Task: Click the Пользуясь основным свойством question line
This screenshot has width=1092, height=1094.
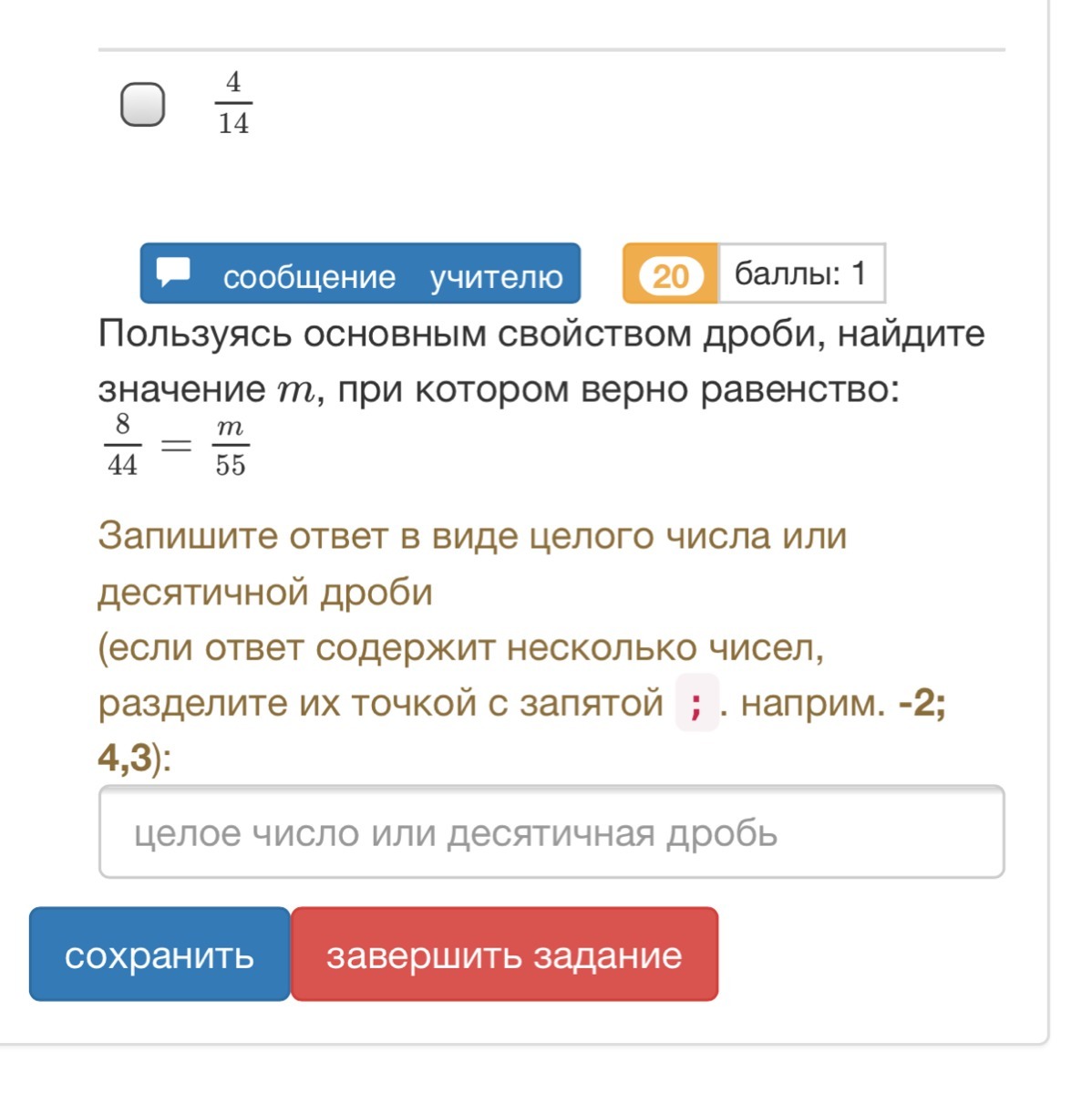Action: [541, 334]
